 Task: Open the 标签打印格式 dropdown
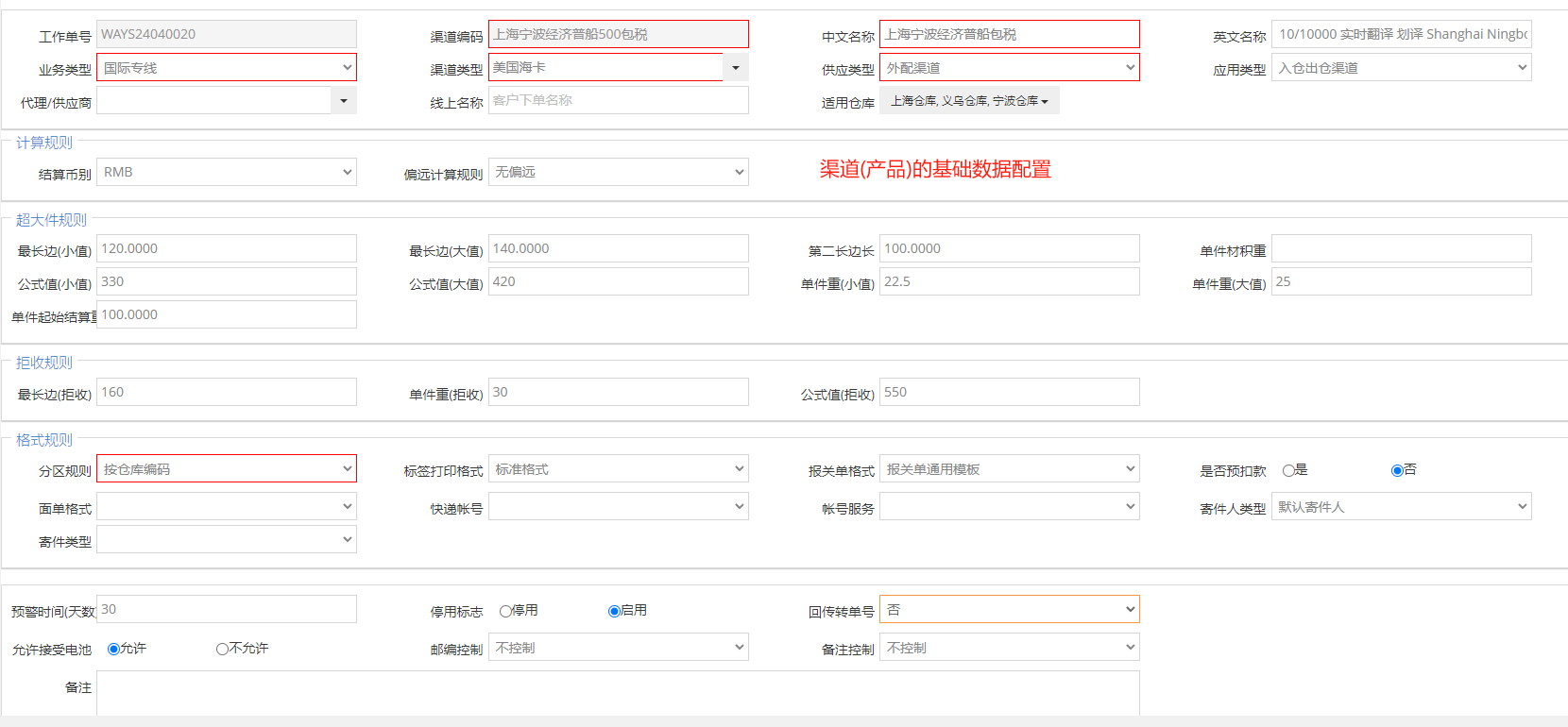point(618,469)
